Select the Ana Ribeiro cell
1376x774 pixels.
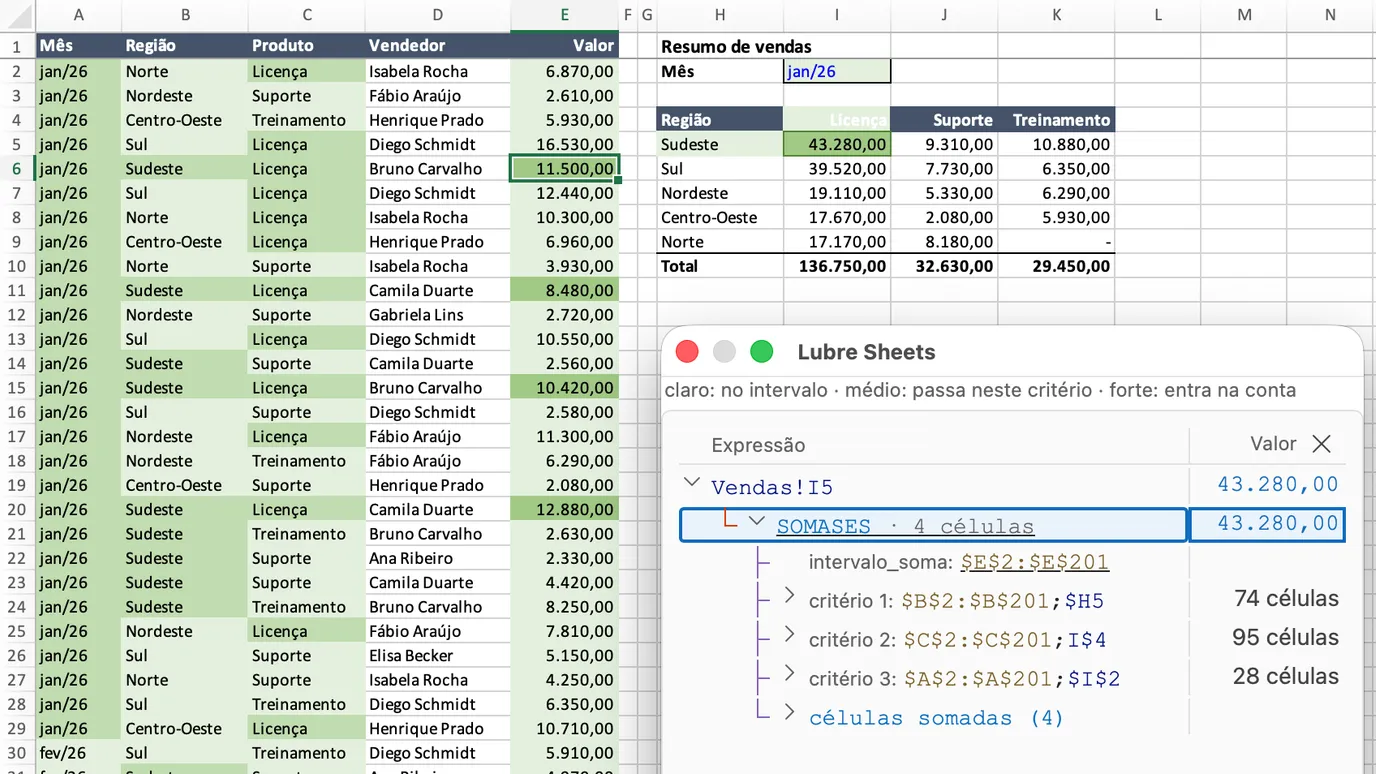[438, 558]
